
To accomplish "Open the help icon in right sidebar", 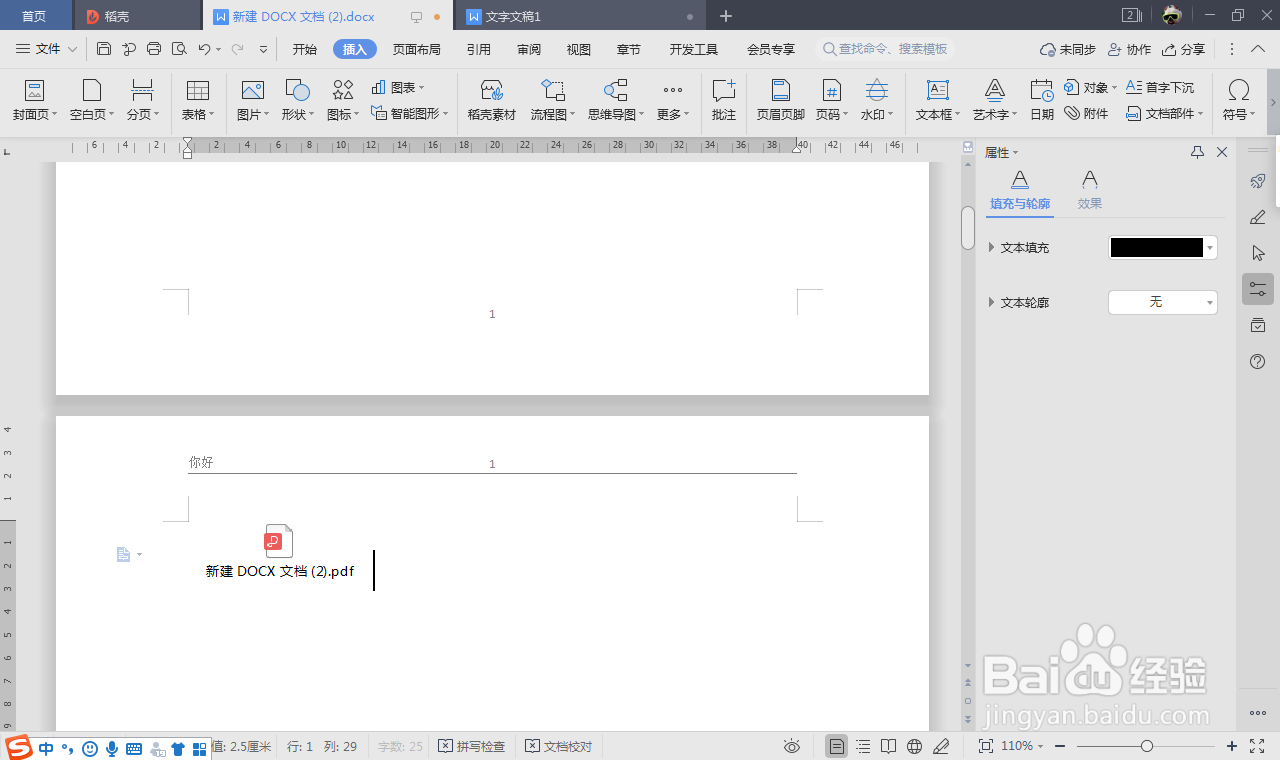I will [x=1258, y=361].
